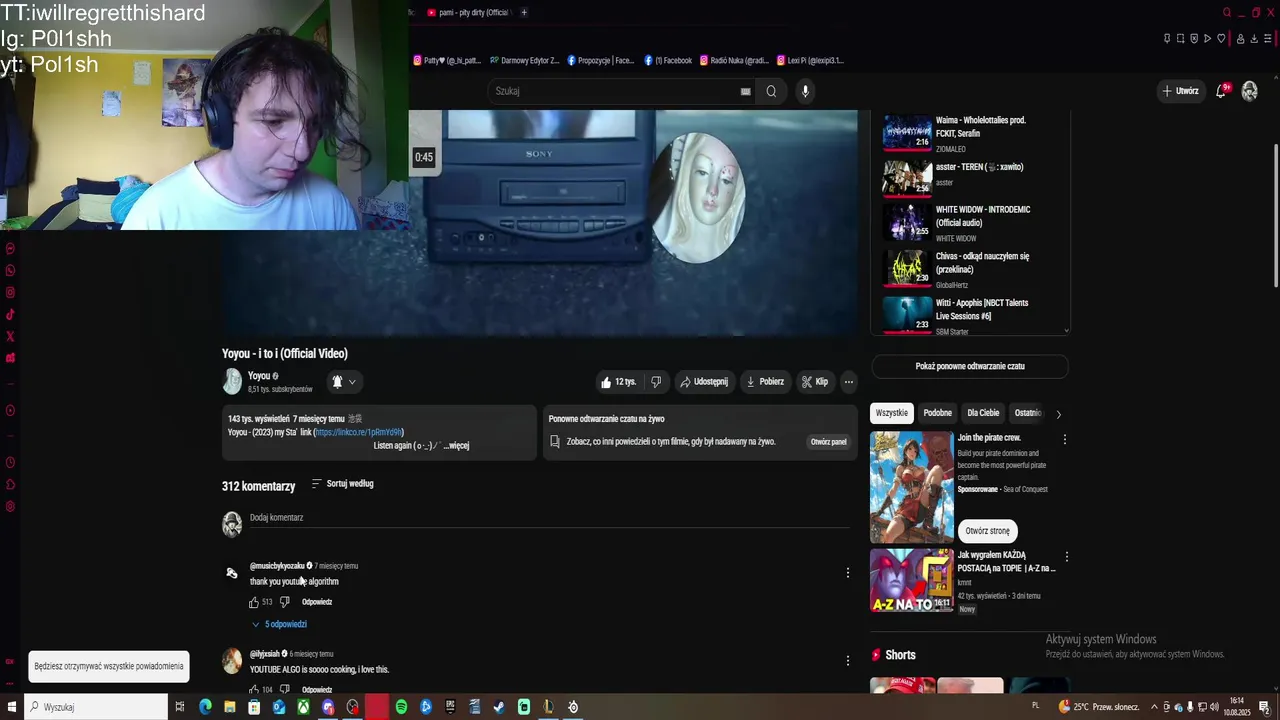This screenshot has width=1280, height=720.
Task: Click Pokaż ponowne odtwarzanie czatu
Action: [x=970, y=366]
